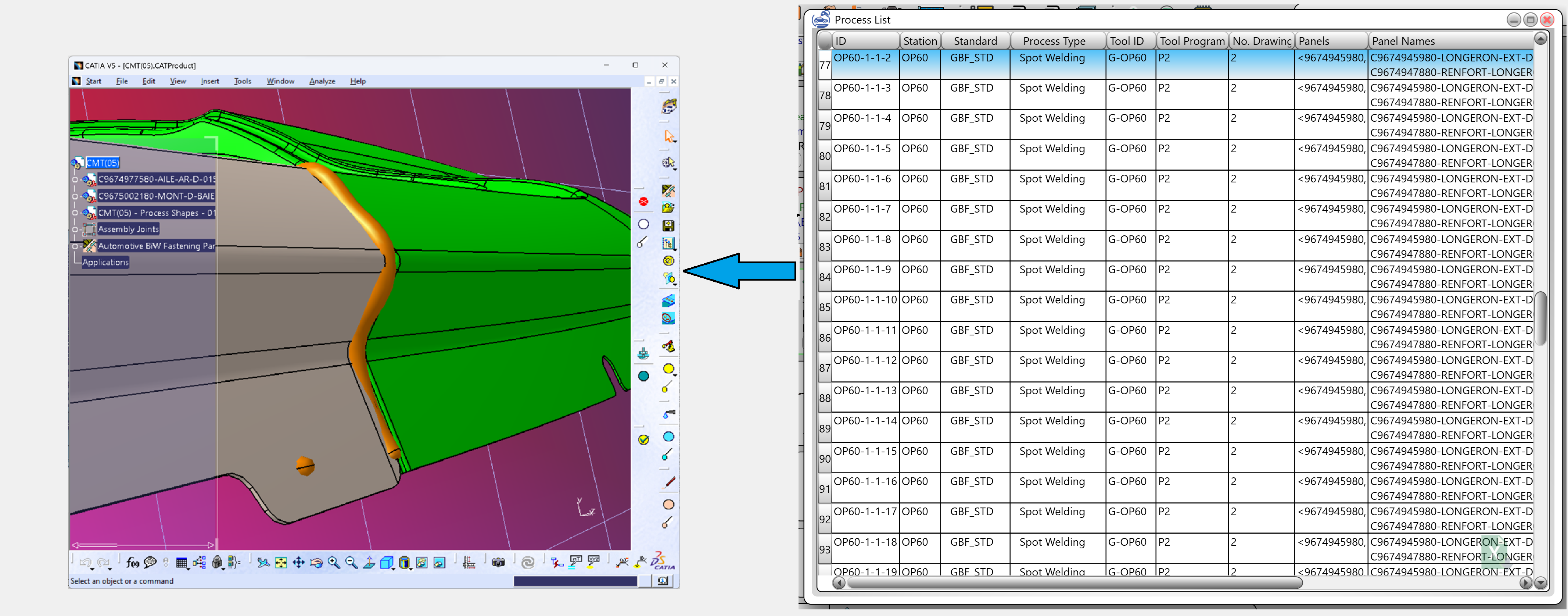Click the Normal View icon

pos(369,562)
